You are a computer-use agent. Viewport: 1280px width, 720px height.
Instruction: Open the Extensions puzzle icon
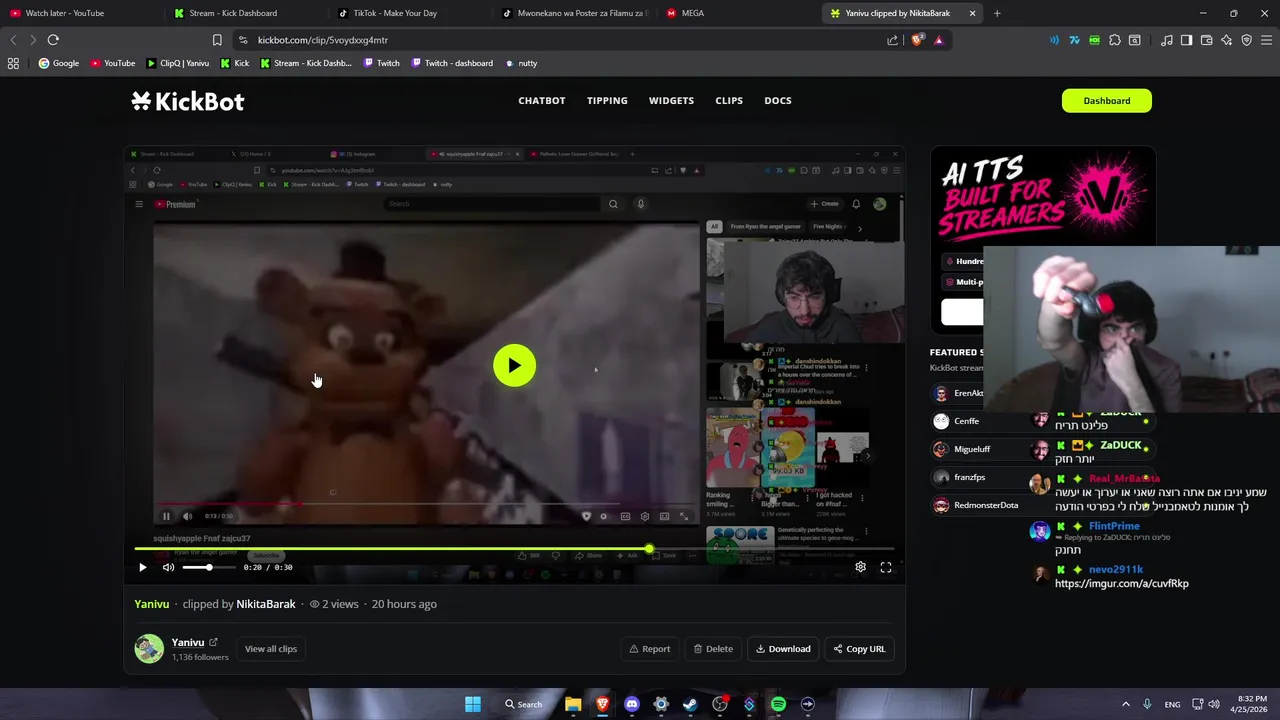1114,40
